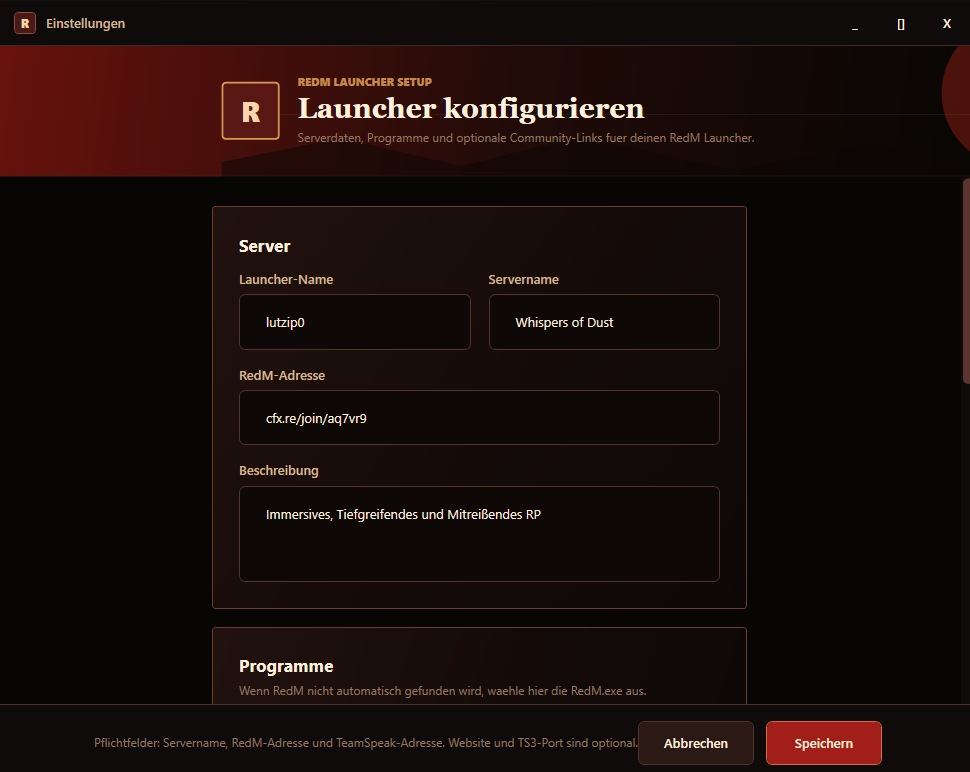The width and height of the screenshot is (970, 772).
Task: Click the 'Serverdaten, Programme und optionale' subtitle
Action: [x=526, y=138]
